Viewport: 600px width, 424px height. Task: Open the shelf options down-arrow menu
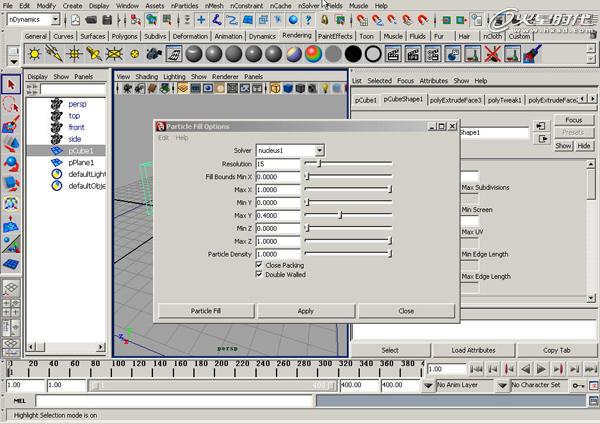click(x=14, y=61)
